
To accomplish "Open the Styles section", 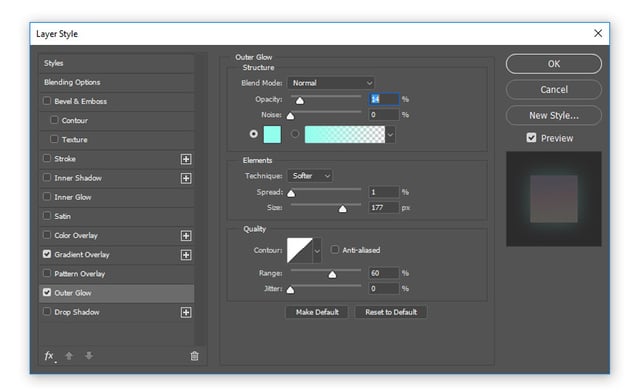I will 117,63.
